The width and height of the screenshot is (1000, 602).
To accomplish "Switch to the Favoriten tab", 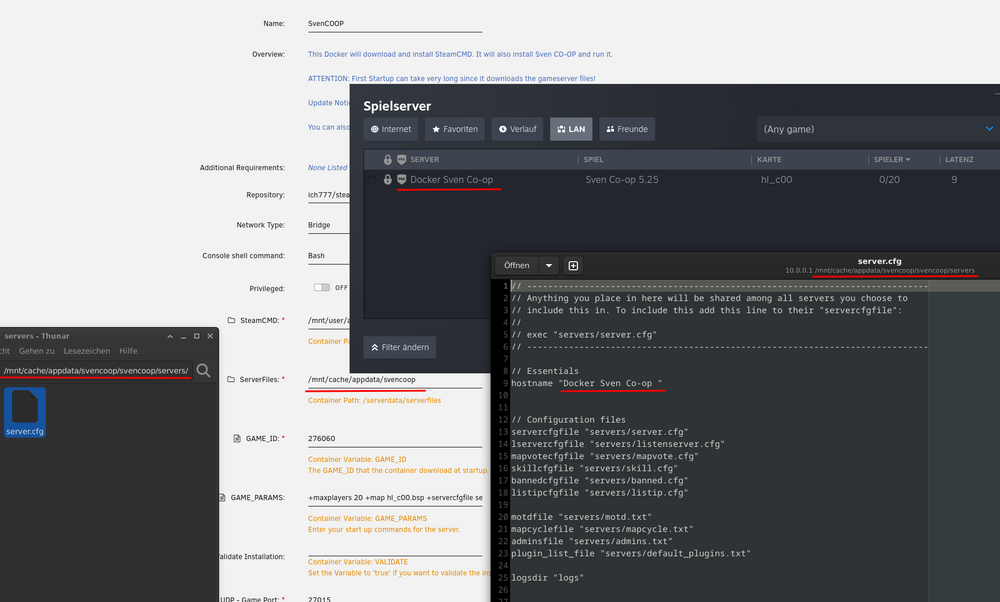I will 455,129.
